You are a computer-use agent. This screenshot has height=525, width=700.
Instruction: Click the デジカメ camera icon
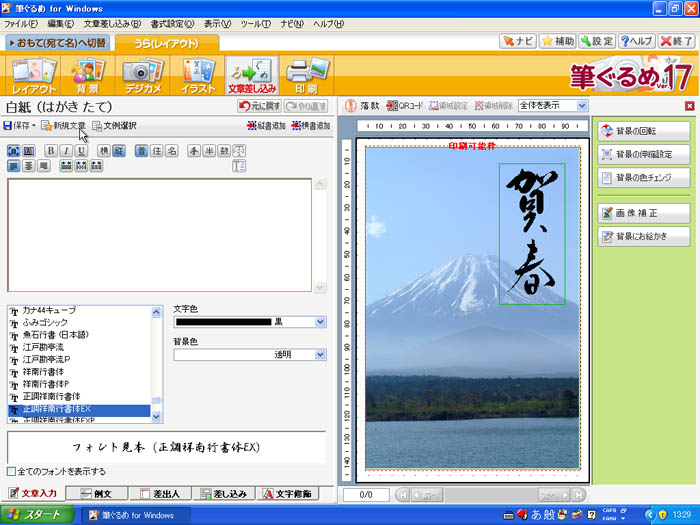(141, 75)
